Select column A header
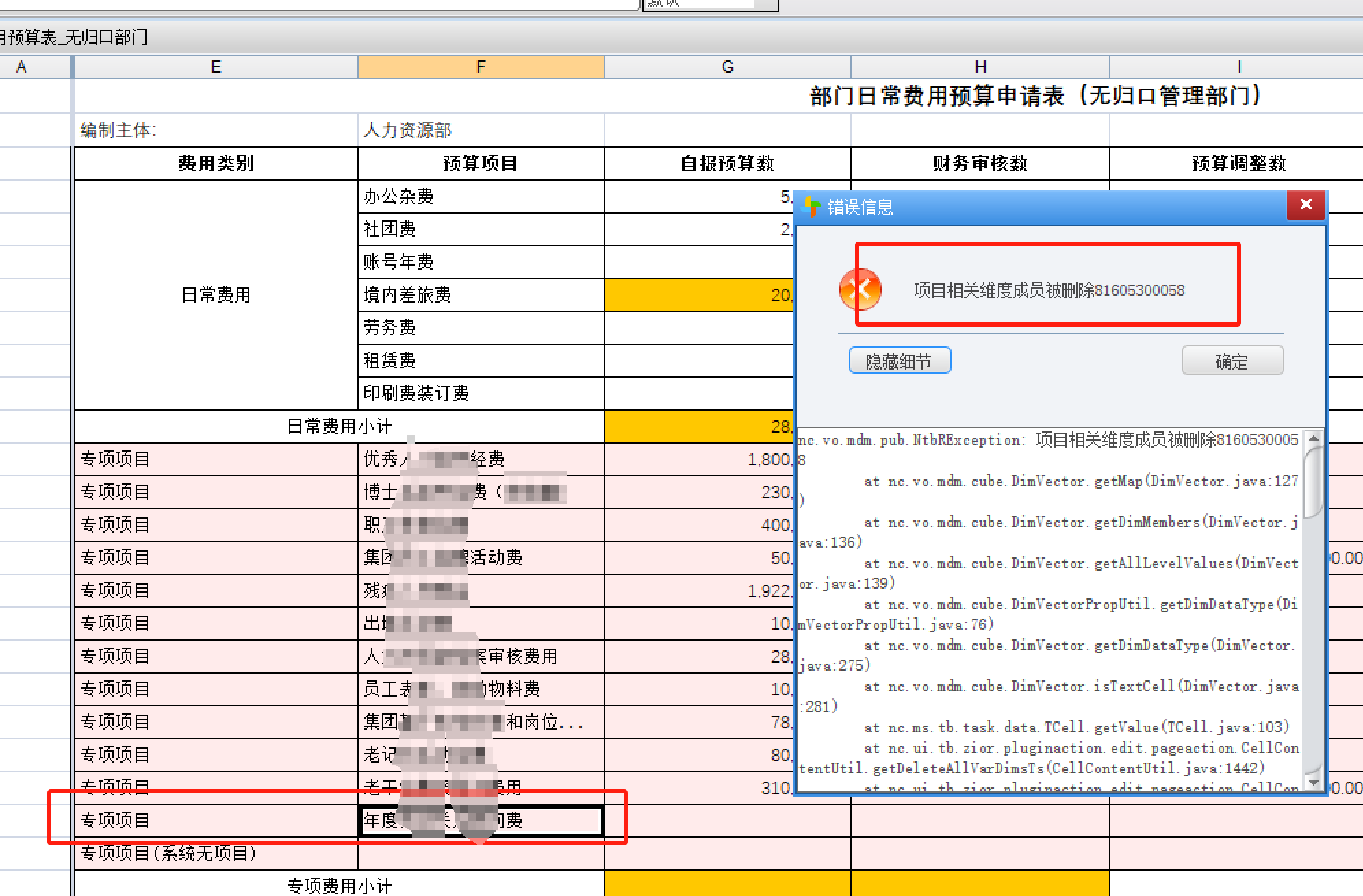The image size is (1363, 896). tap(21, 66)
